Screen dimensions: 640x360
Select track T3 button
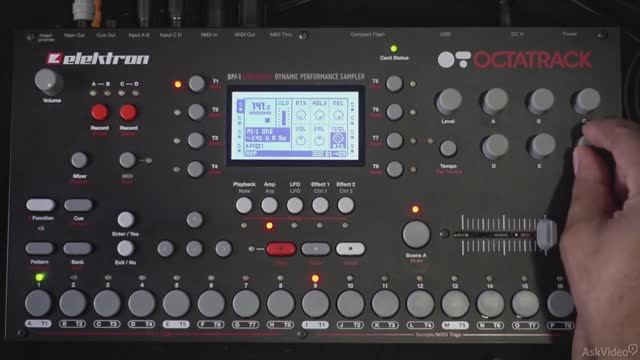tap(196, 140)
